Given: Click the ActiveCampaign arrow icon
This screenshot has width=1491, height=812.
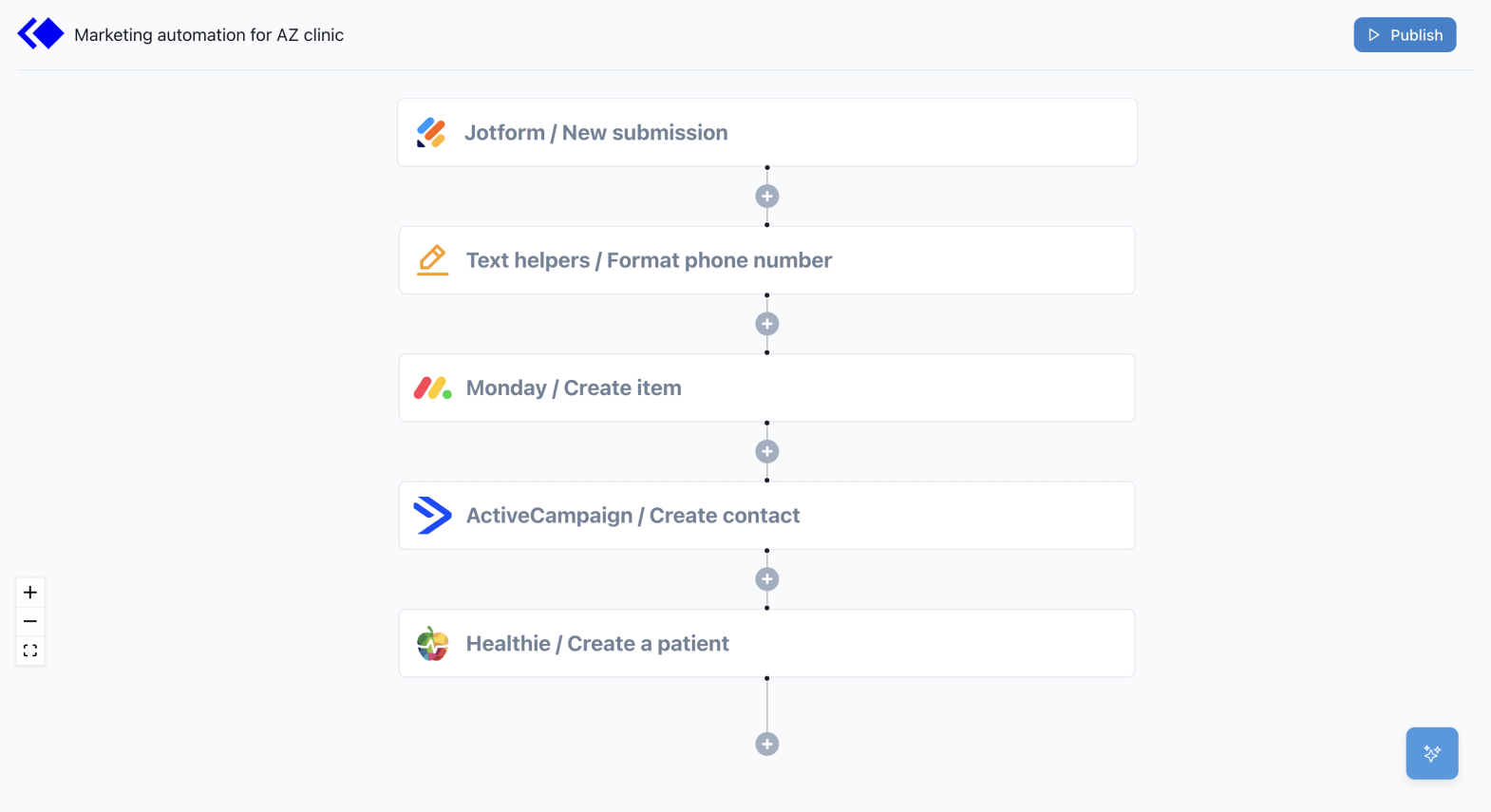Looking at the screenshot, I should point(432,516).
